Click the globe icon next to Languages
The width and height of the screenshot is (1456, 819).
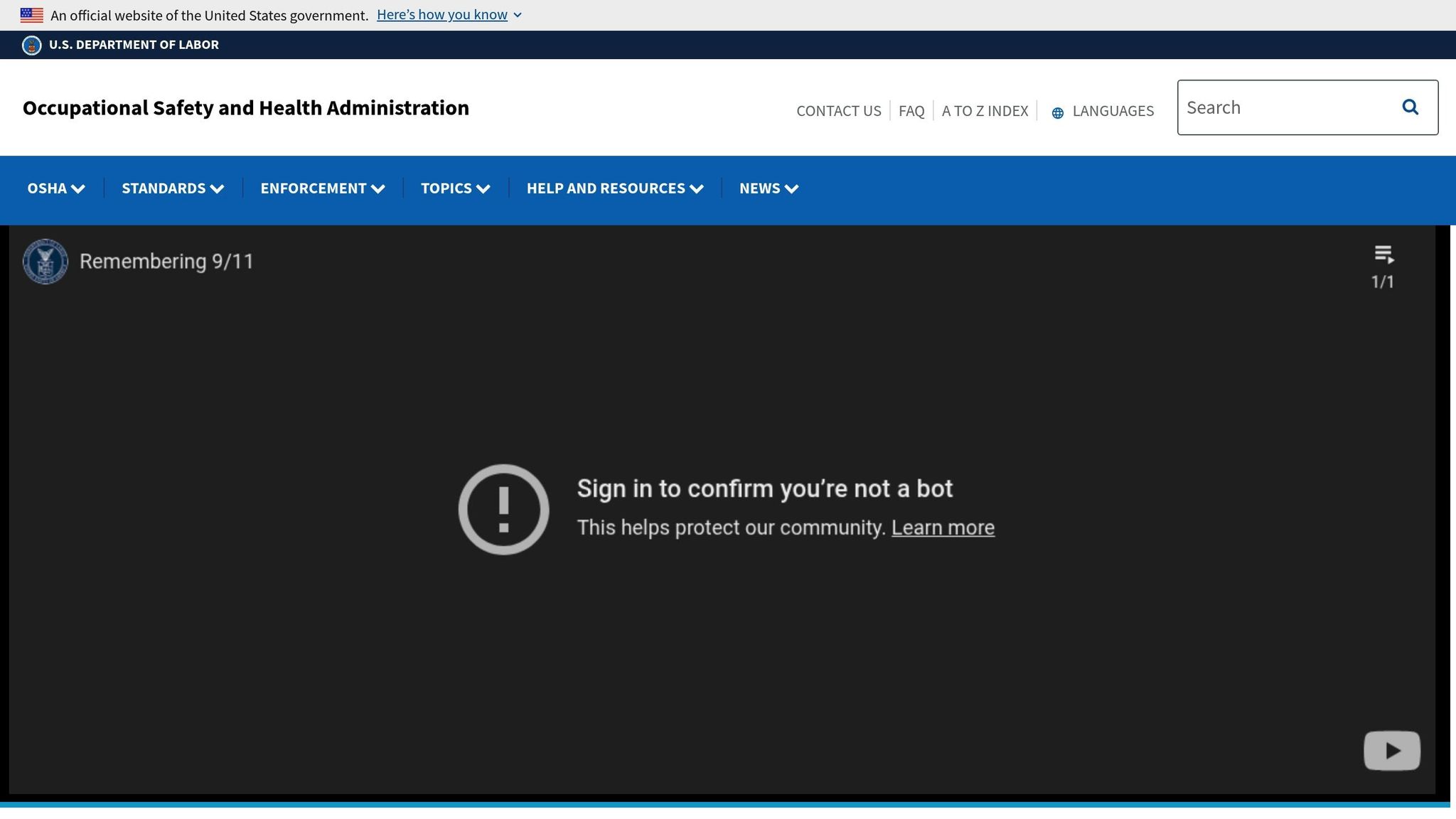tap(1057, 112)
